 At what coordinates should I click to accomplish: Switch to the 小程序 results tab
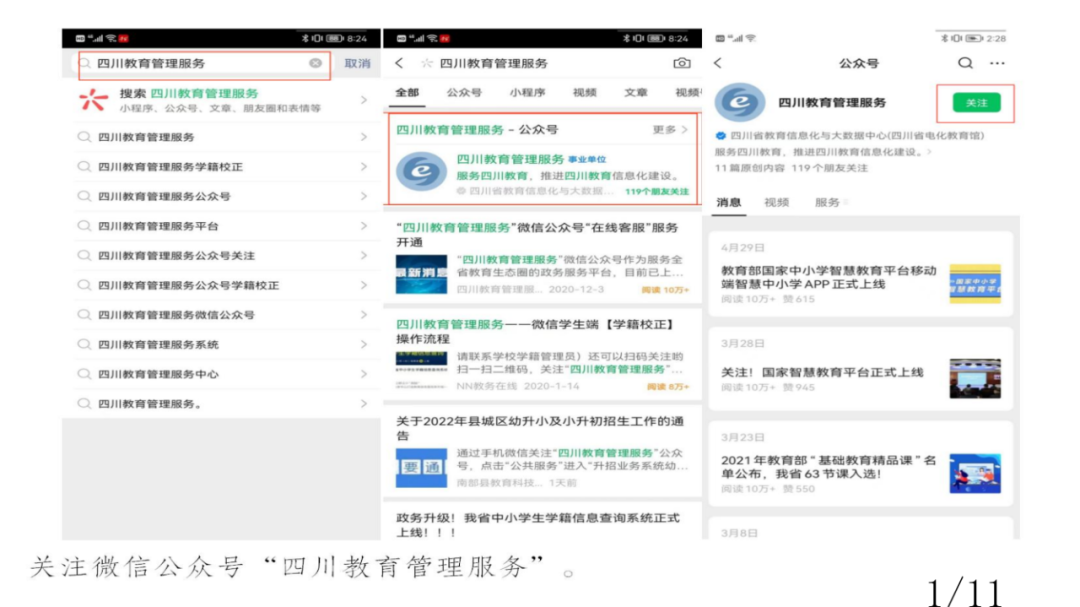pyautogui.click(x=527, y=92)
